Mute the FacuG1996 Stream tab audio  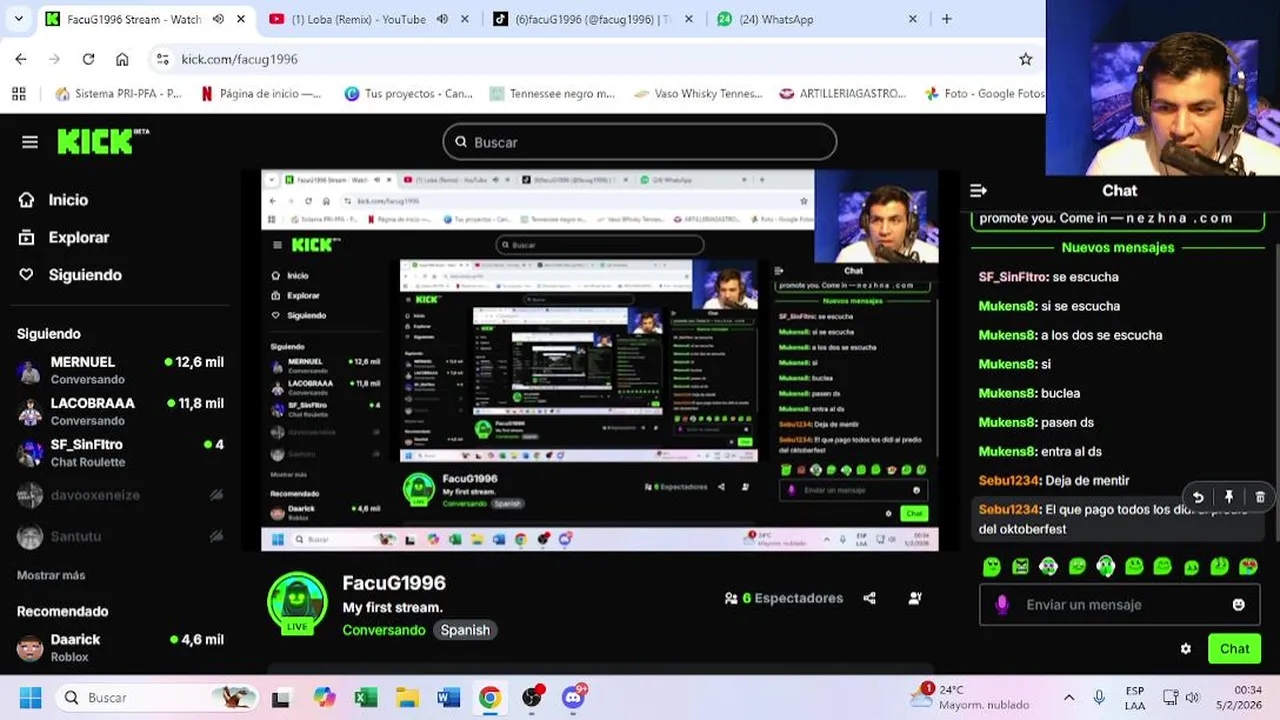[x=218, y=19]
